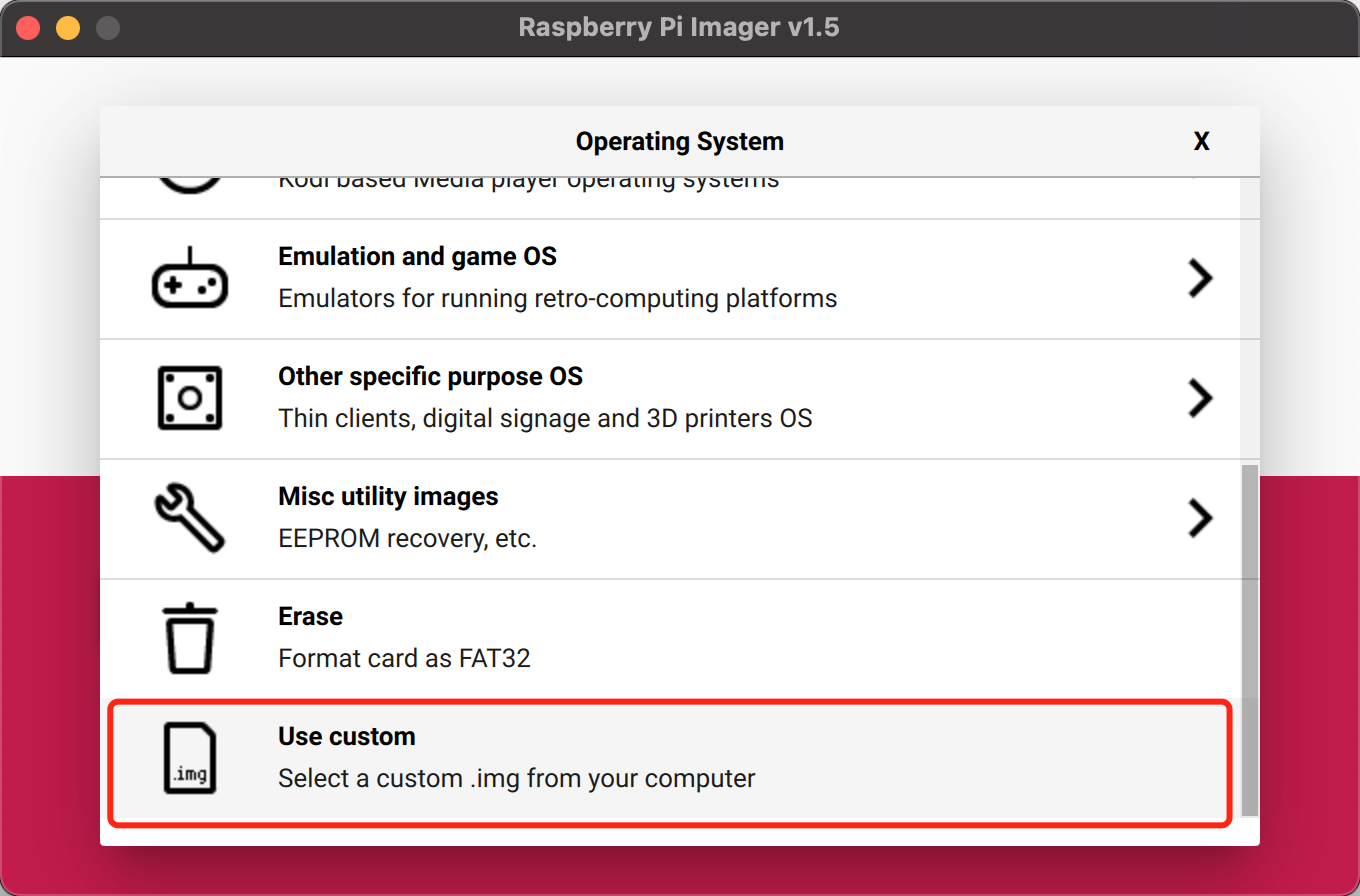
Task: Click the trash can Erase icon
Action: (189, 638)
